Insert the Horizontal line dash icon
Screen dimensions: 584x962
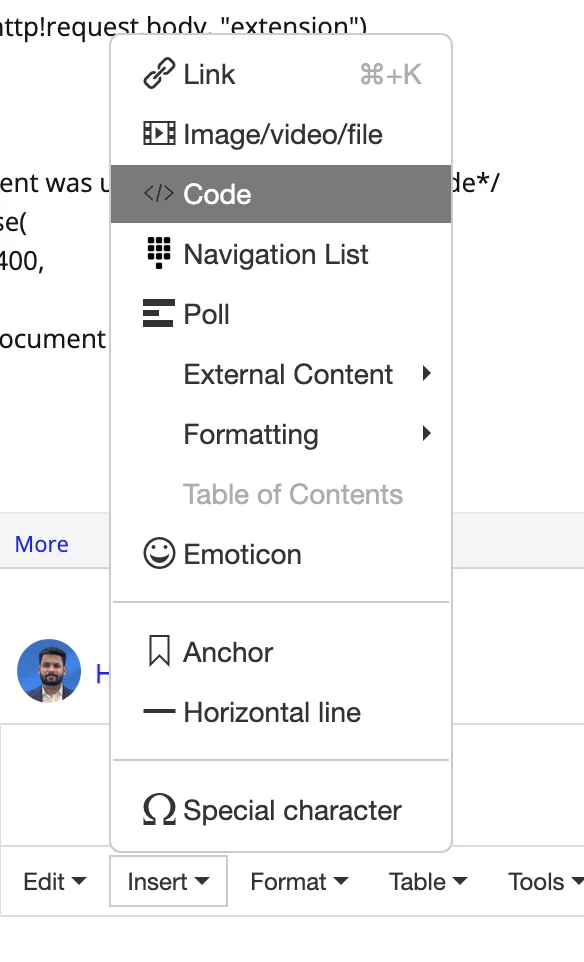[x=159, y=712]
